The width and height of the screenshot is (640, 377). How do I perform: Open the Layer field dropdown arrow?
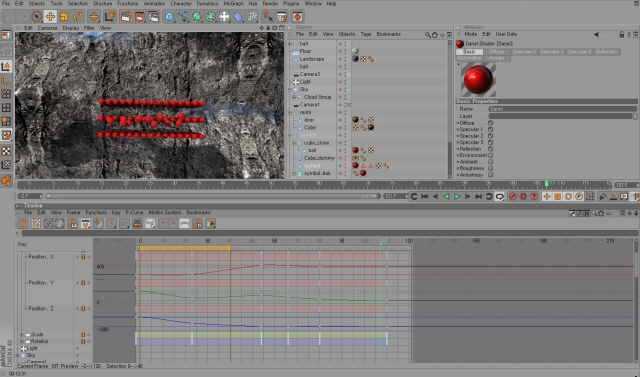tap(635, 116)
